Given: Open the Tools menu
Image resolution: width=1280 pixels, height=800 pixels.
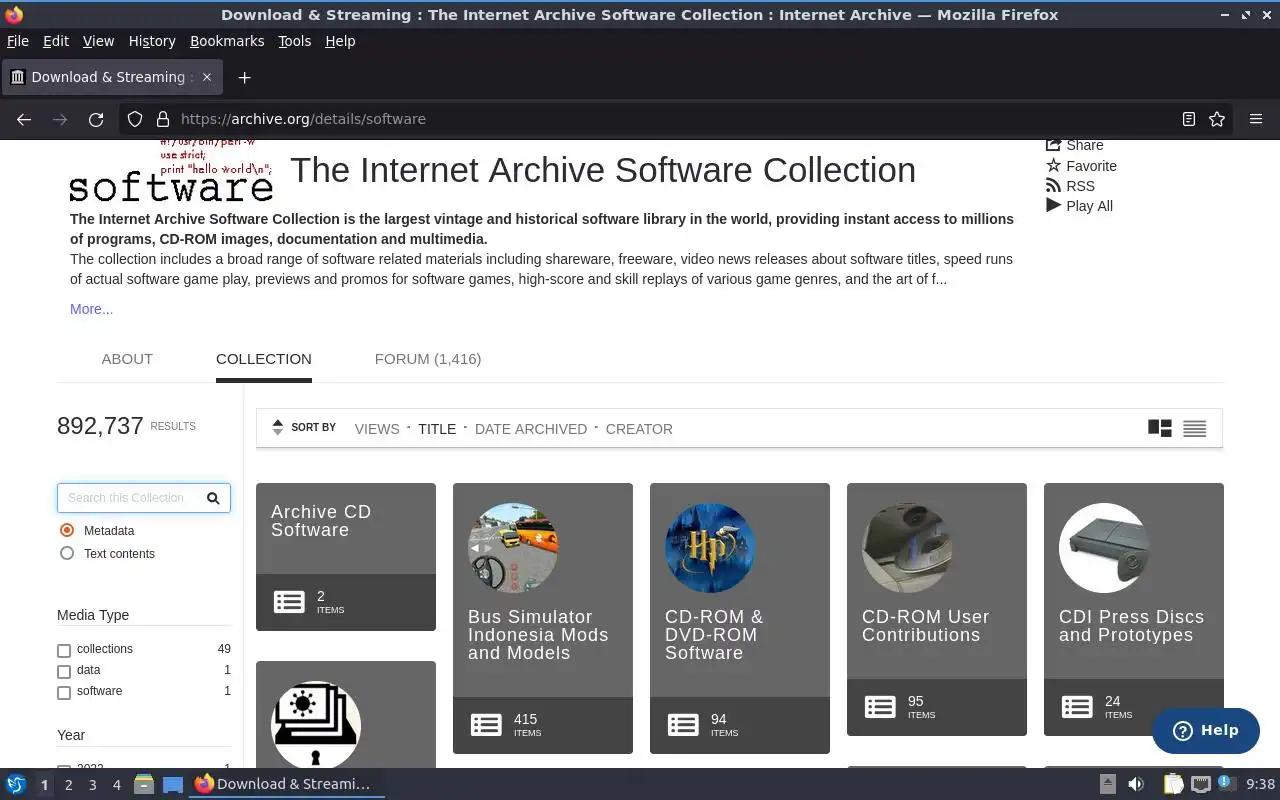Looking at the screenshot, I should [294, 41].
